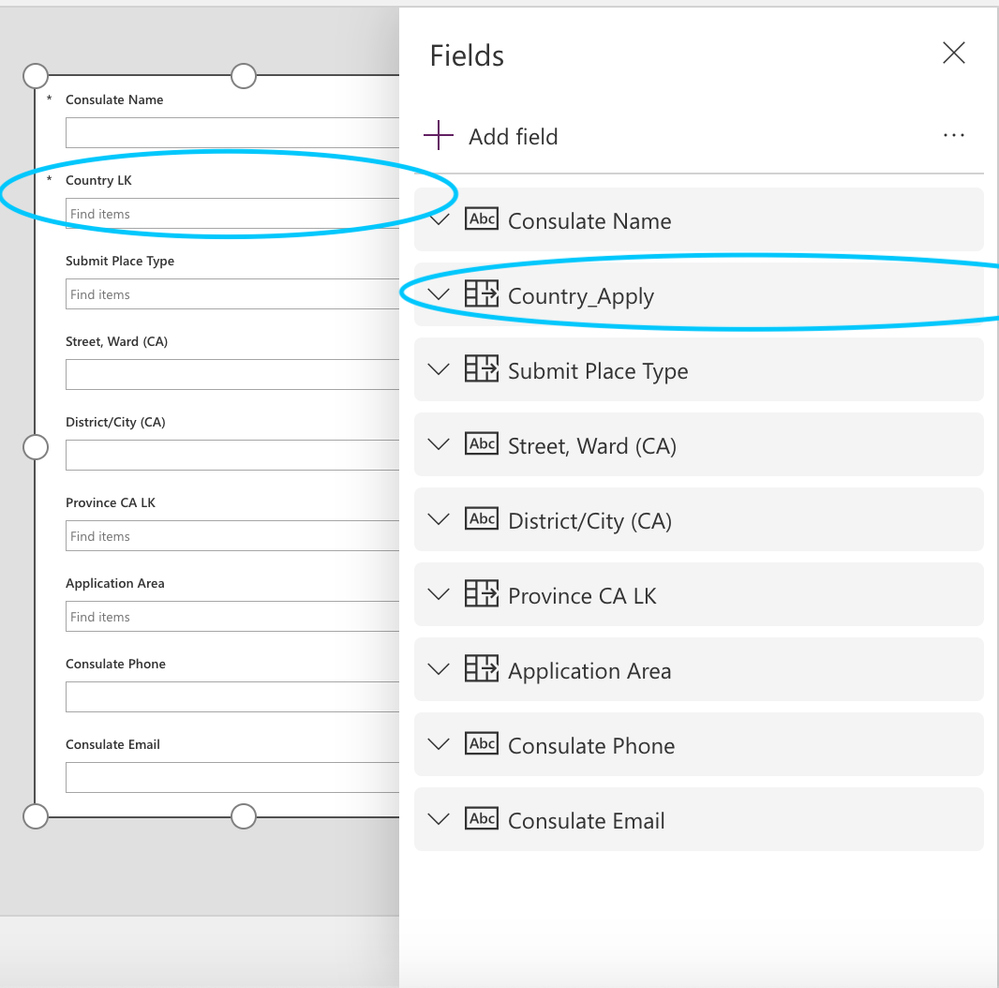Click the Abc icon beside Consulate Email
Viewport: 999px width, 988px height.
point(482,819)
